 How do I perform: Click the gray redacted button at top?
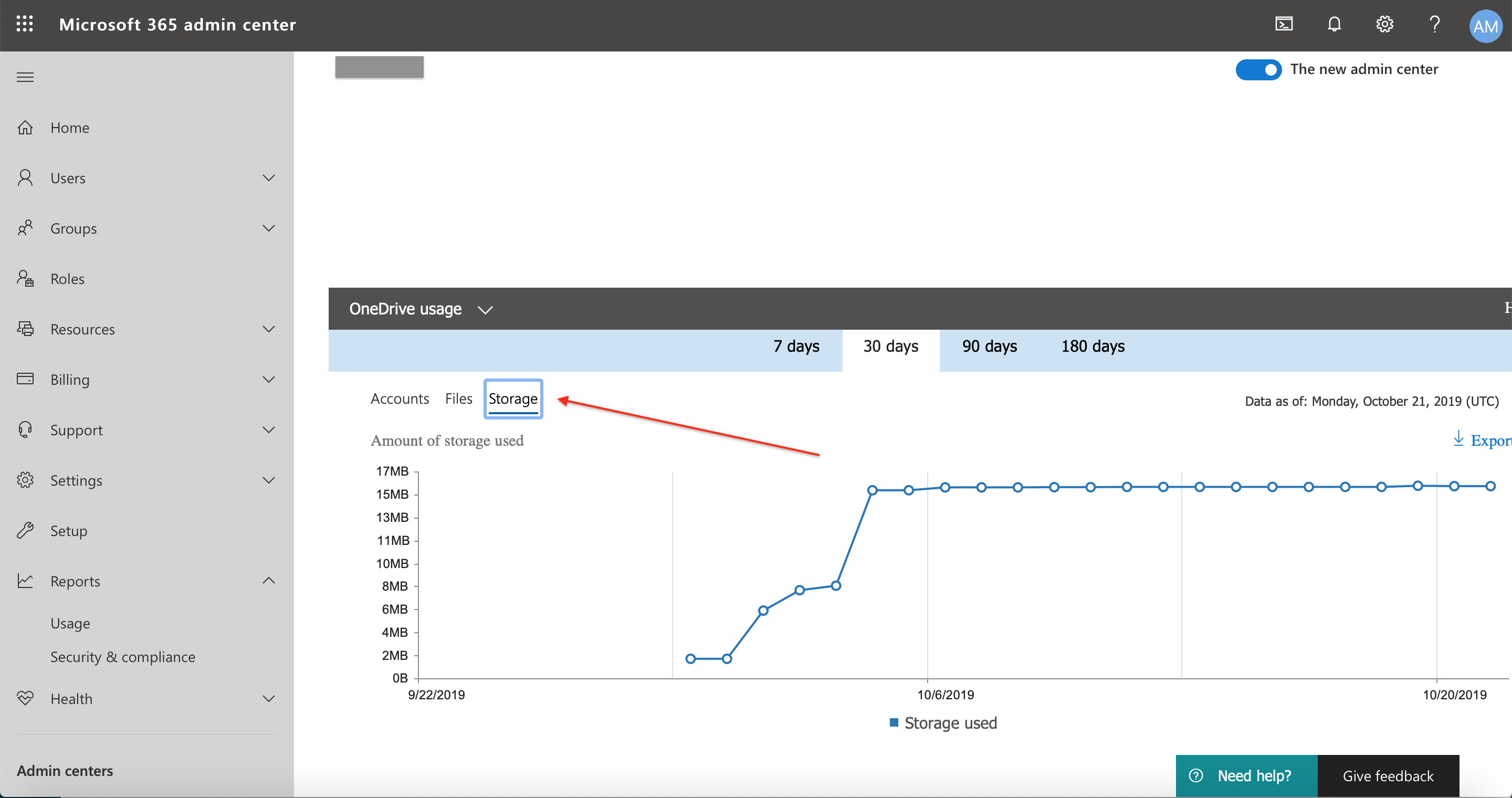tap(379, 67)
